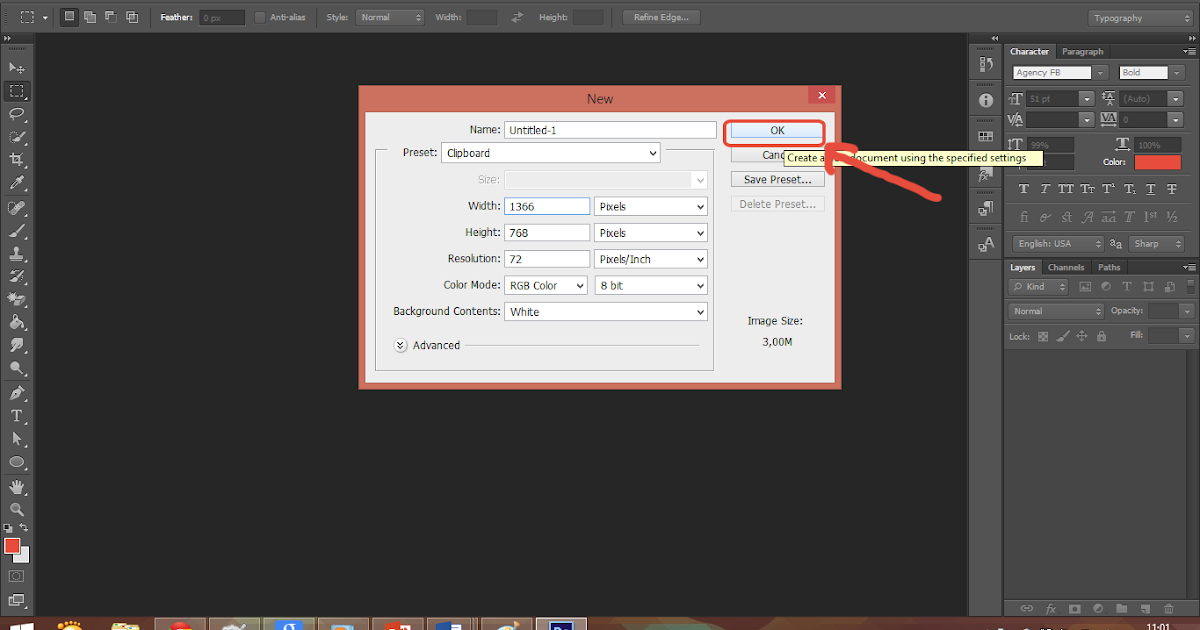Image resolution: width=1200 pixels, height=630 pixels.
Task: Open the Typography workspace dropdown
Action: pyautogui.click(x=1139, y=18)
